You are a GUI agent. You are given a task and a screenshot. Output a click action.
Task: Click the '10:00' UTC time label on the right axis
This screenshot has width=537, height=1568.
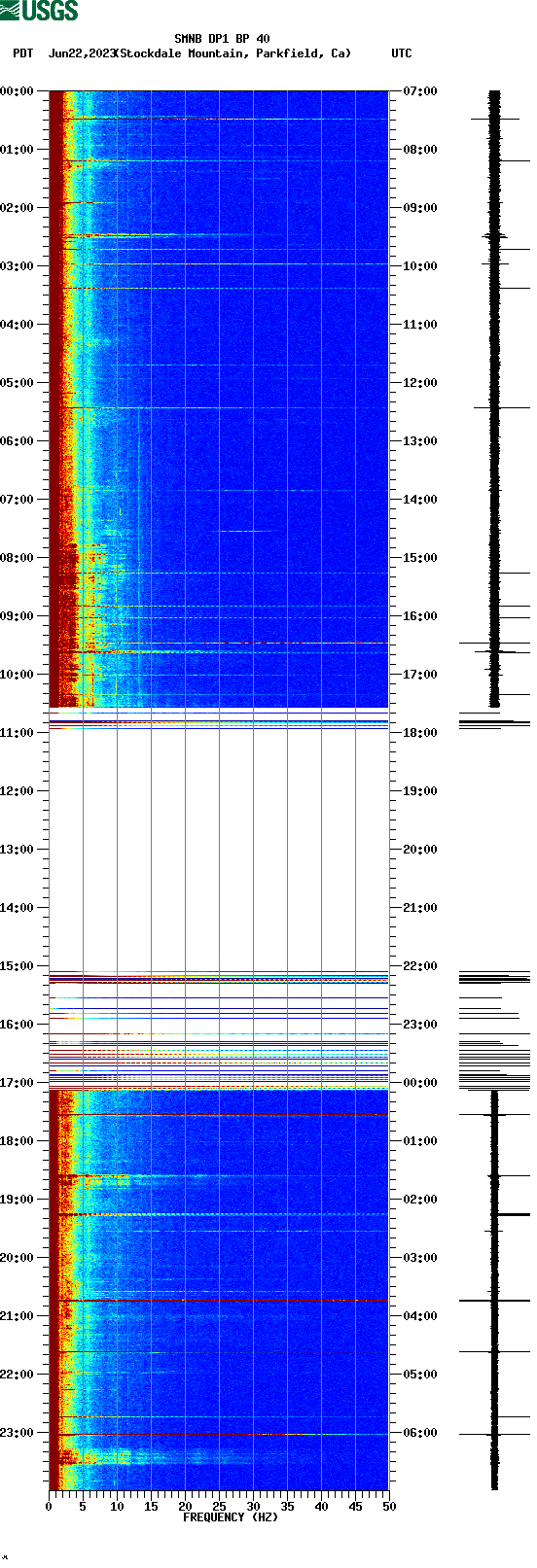(420, 266)
